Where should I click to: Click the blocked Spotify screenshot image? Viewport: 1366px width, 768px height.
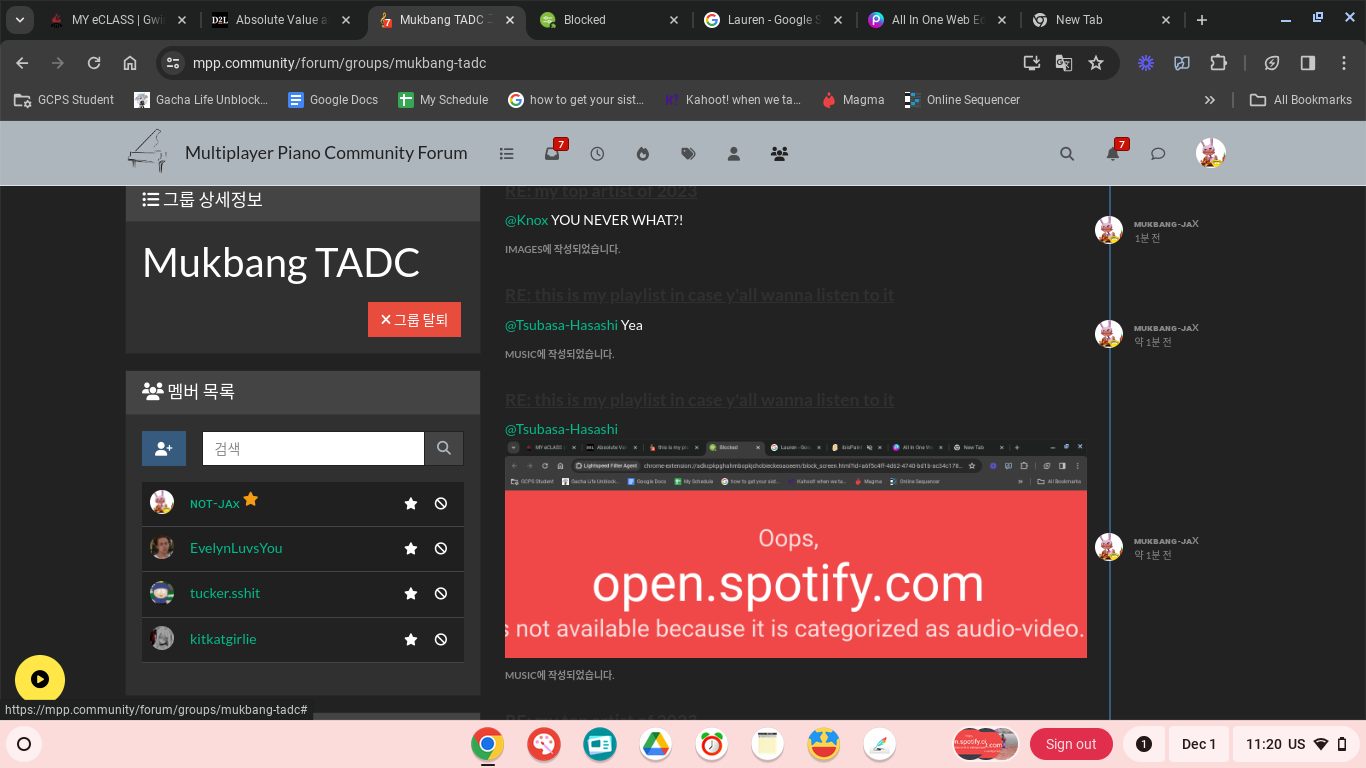click(x=796, y=549)
